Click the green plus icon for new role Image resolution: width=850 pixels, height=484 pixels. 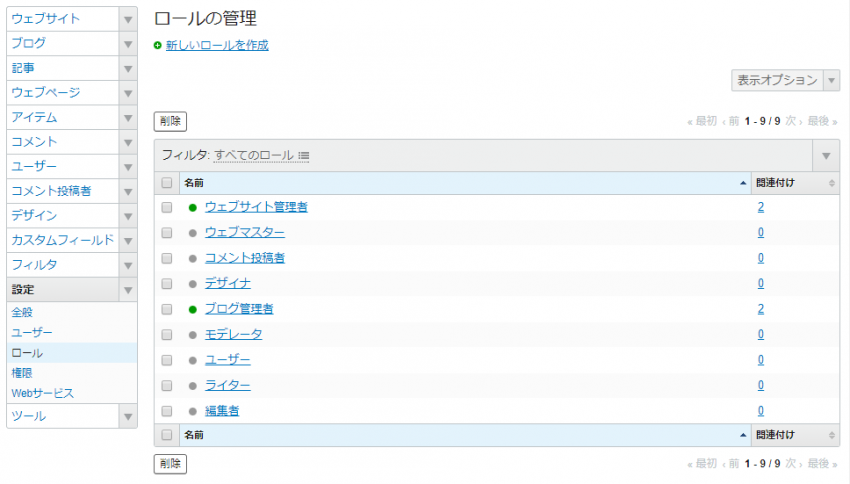coord(157,46)
